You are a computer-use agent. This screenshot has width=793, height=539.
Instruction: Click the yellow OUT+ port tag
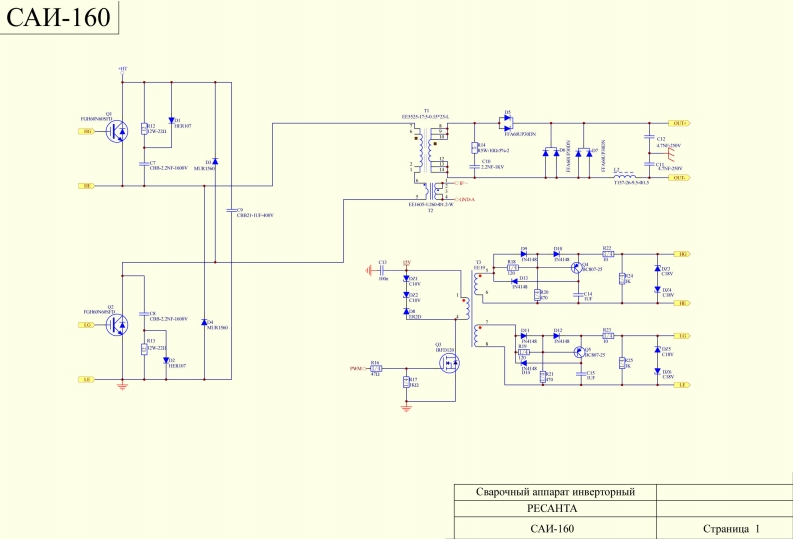[x=679, y=122]
